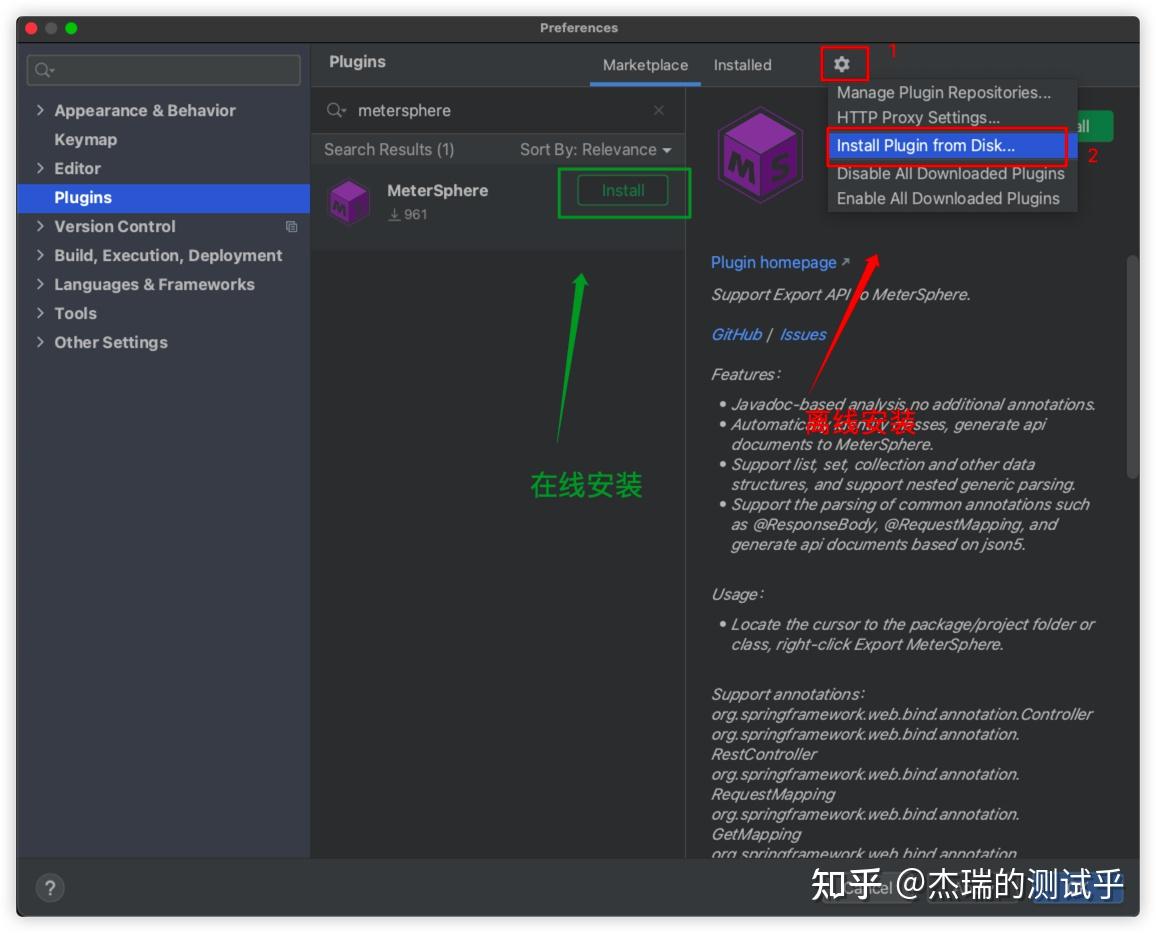Open the plugins gear settings menu

click(841, 64)
